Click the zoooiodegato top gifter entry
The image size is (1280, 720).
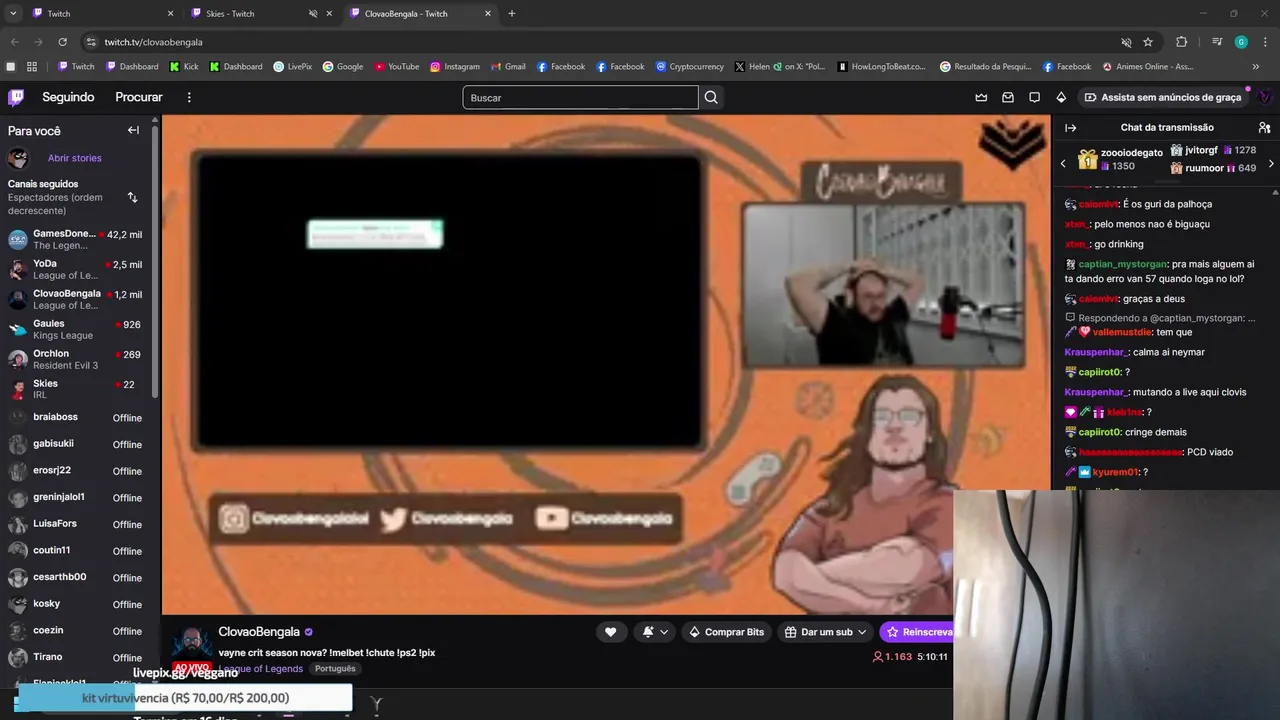1120,159
